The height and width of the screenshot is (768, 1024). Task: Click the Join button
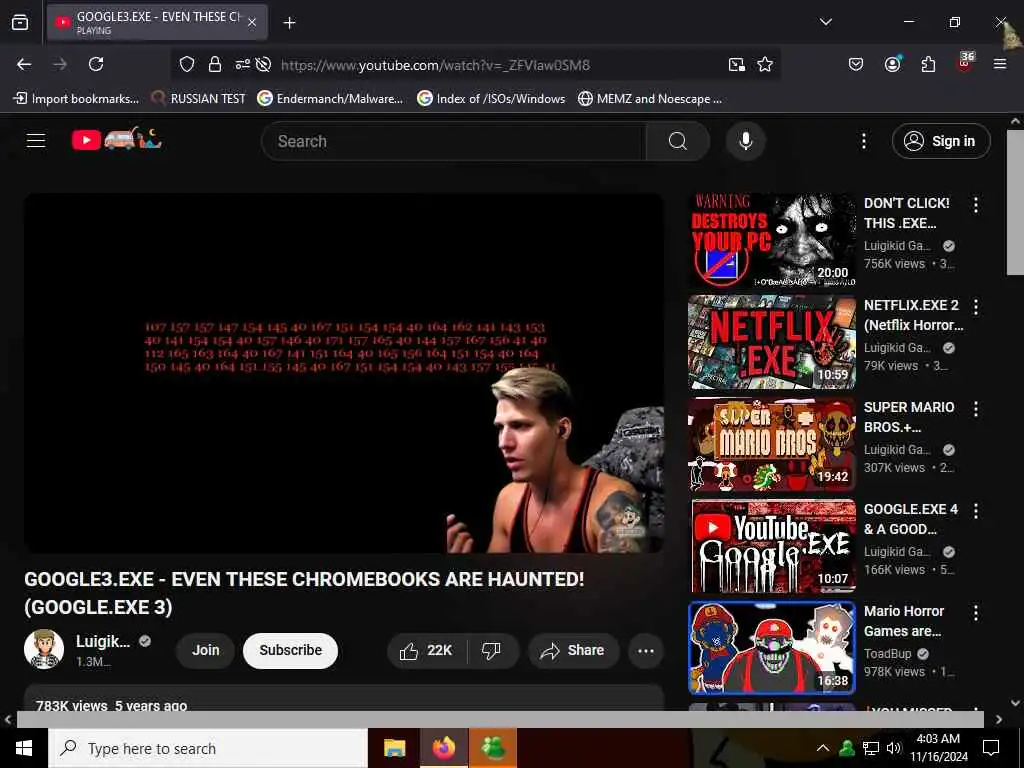pos(205,650)
